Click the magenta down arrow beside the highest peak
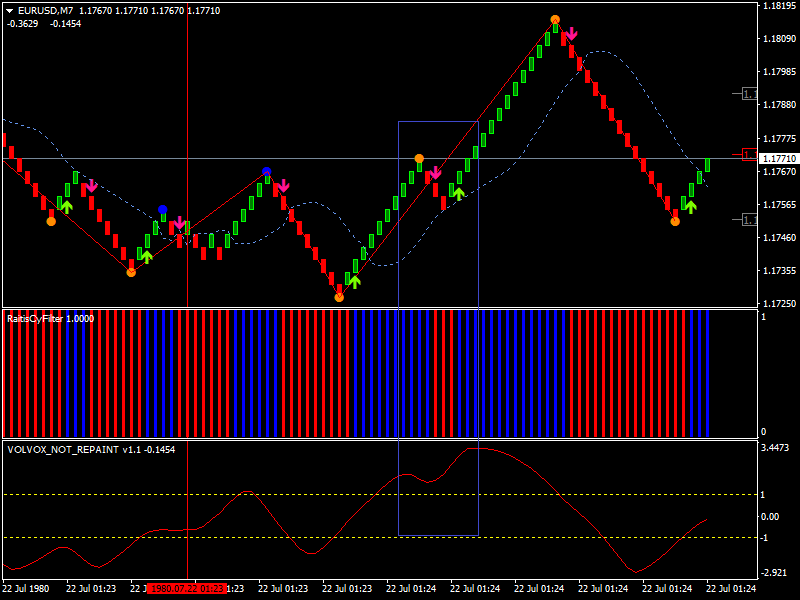 [x=571, y=35]
